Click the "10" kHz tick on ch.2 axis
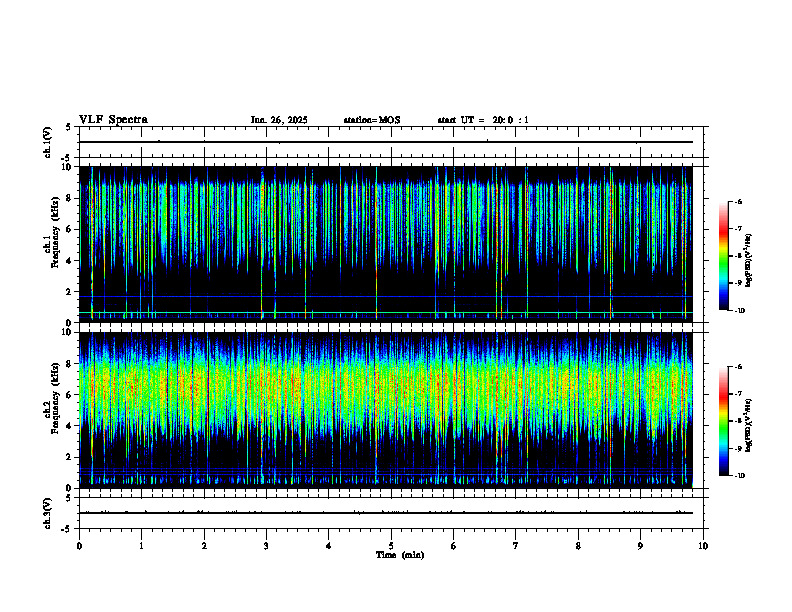792x612 pixels. 68,333
